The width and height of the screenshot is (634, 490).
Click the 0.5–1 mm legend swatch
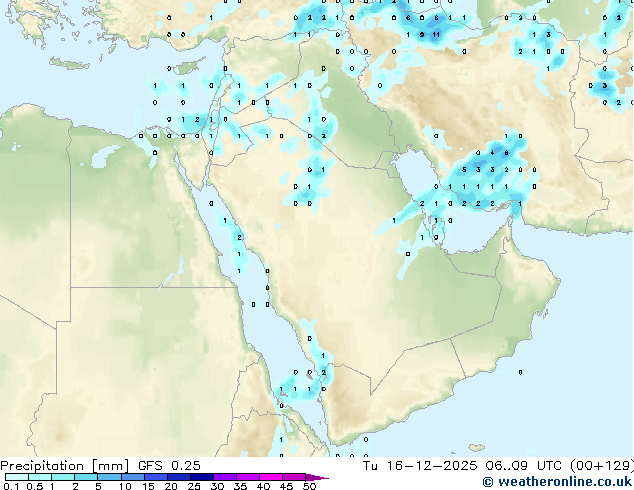40,477
